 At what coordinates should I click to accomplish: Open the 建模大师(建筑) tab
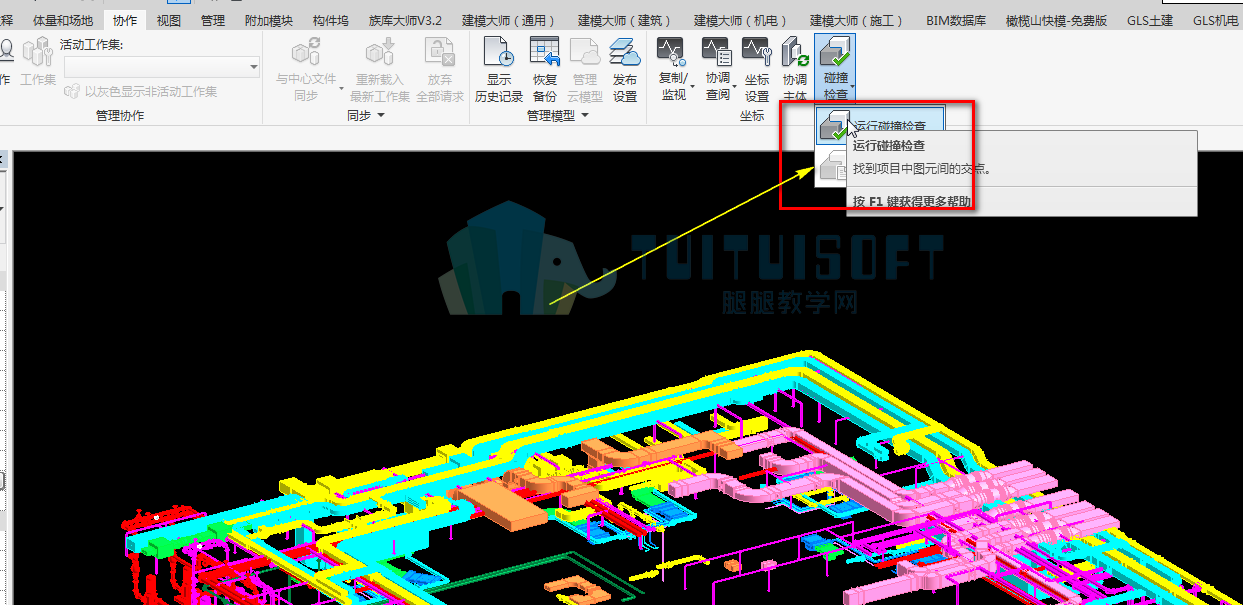tap(624, 20)
